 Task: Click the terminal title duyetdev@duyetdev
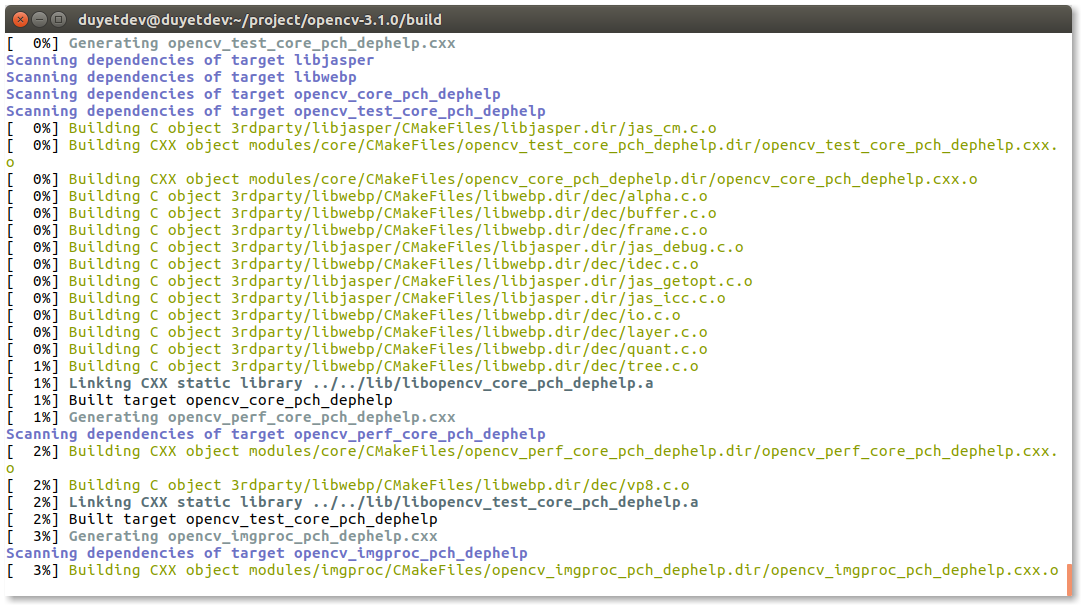coord(260,20)
